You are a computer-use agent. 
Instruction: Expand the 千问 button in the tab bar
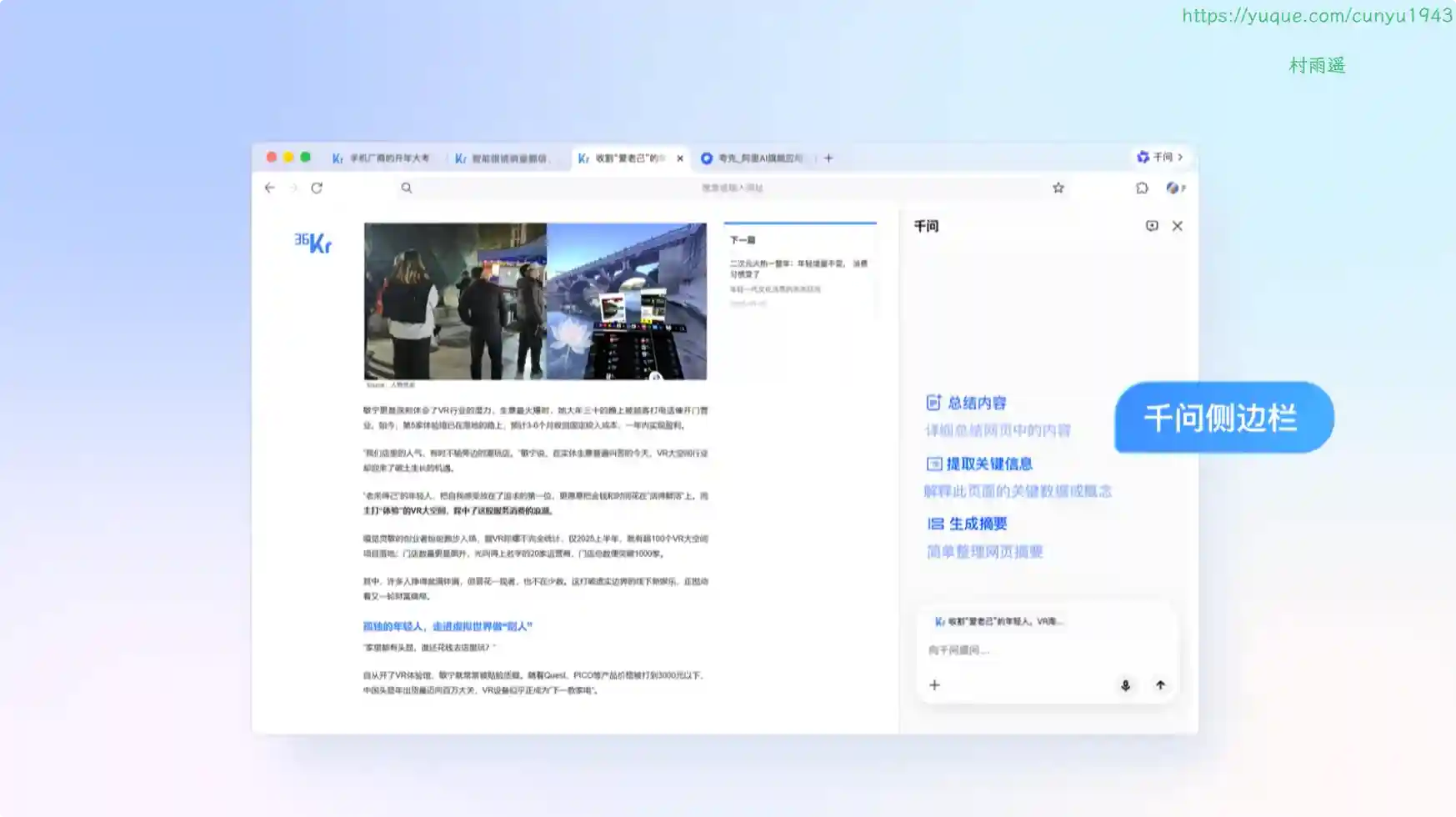tap(1160, 158)
